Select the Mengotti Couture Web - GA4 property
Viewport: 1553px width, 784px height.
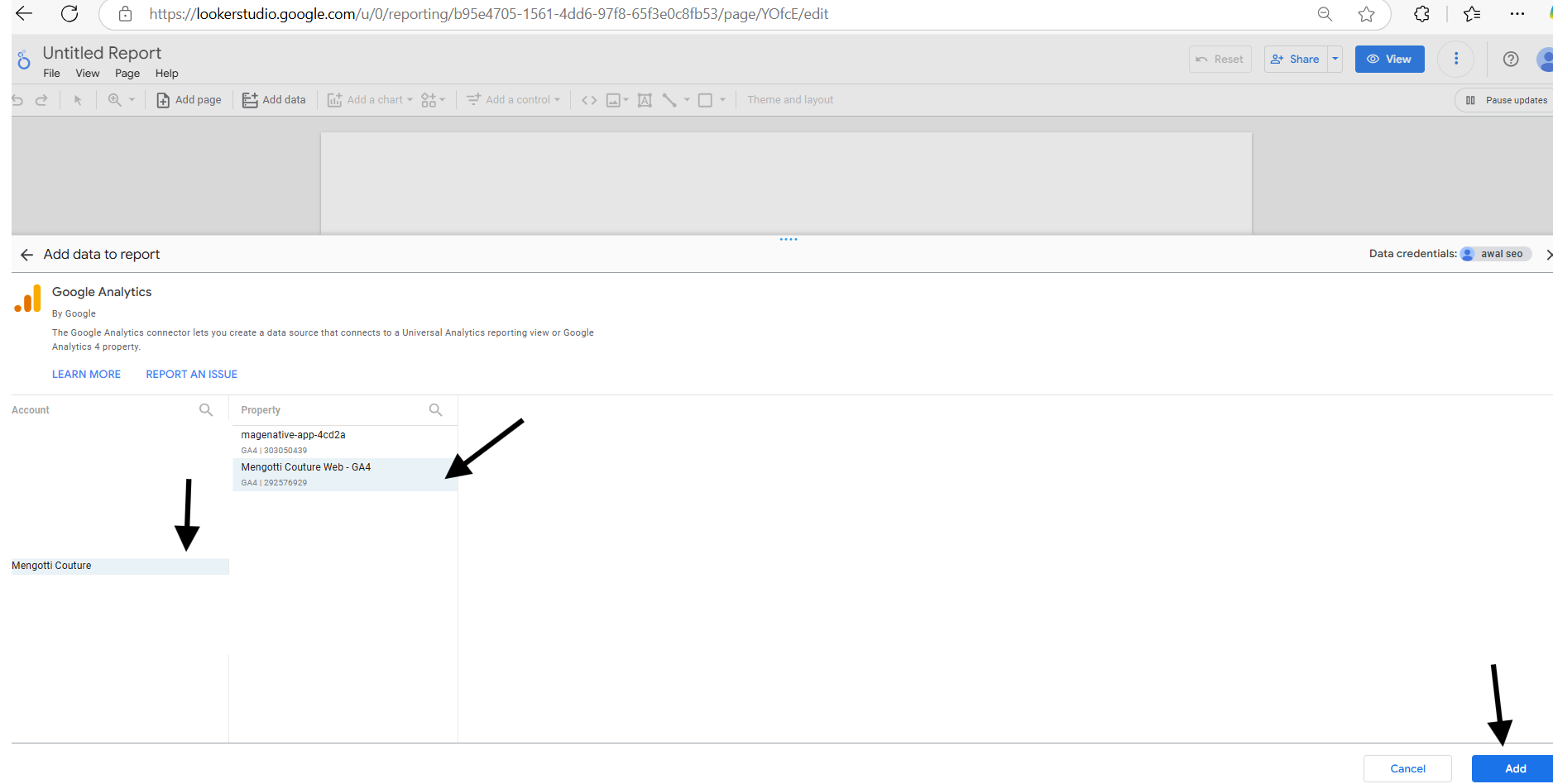tap(345, 475)
